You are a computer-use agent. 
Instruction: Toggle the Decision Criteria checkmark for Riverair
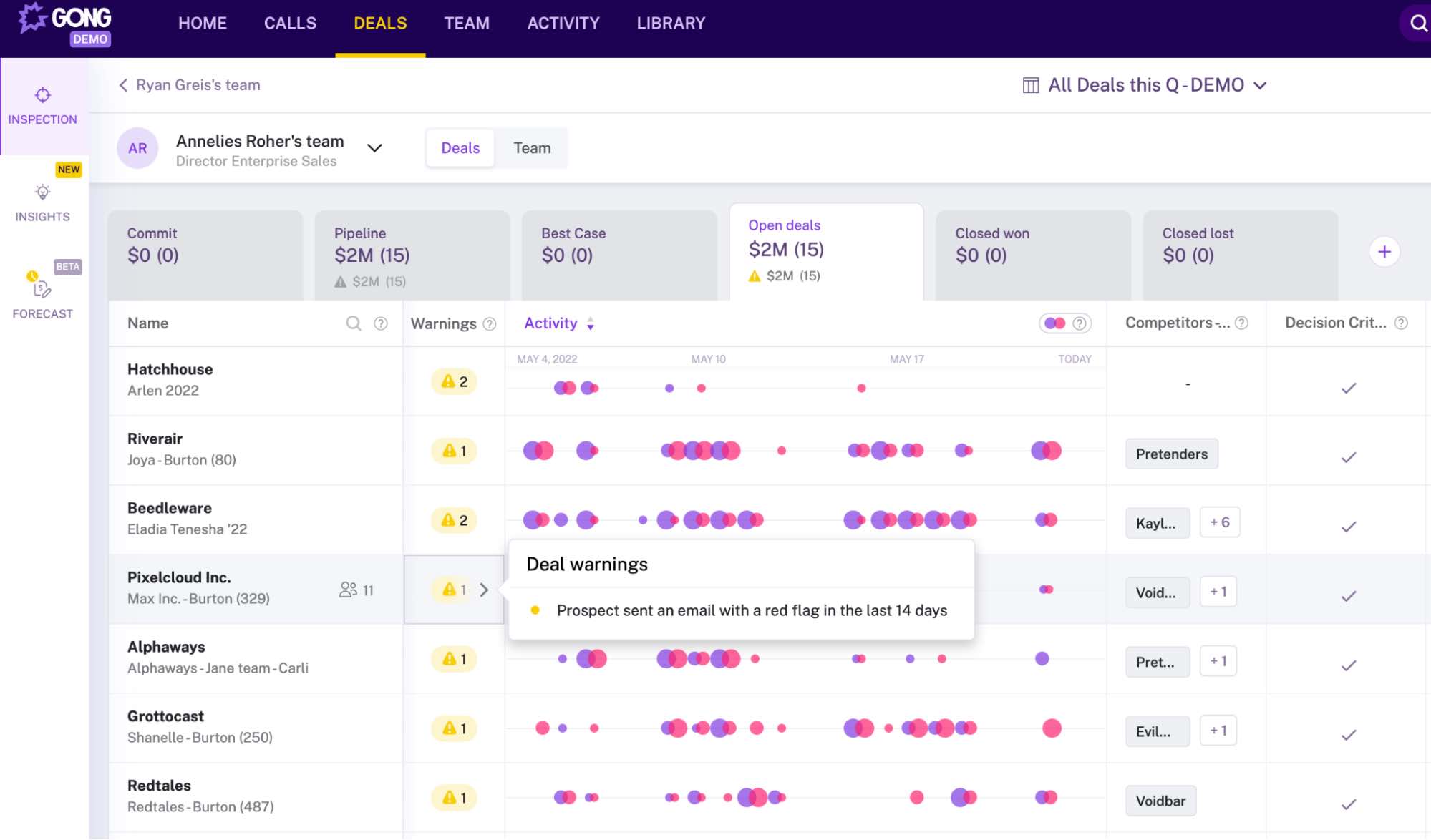pyautogui.click(x=1349, y=454)
